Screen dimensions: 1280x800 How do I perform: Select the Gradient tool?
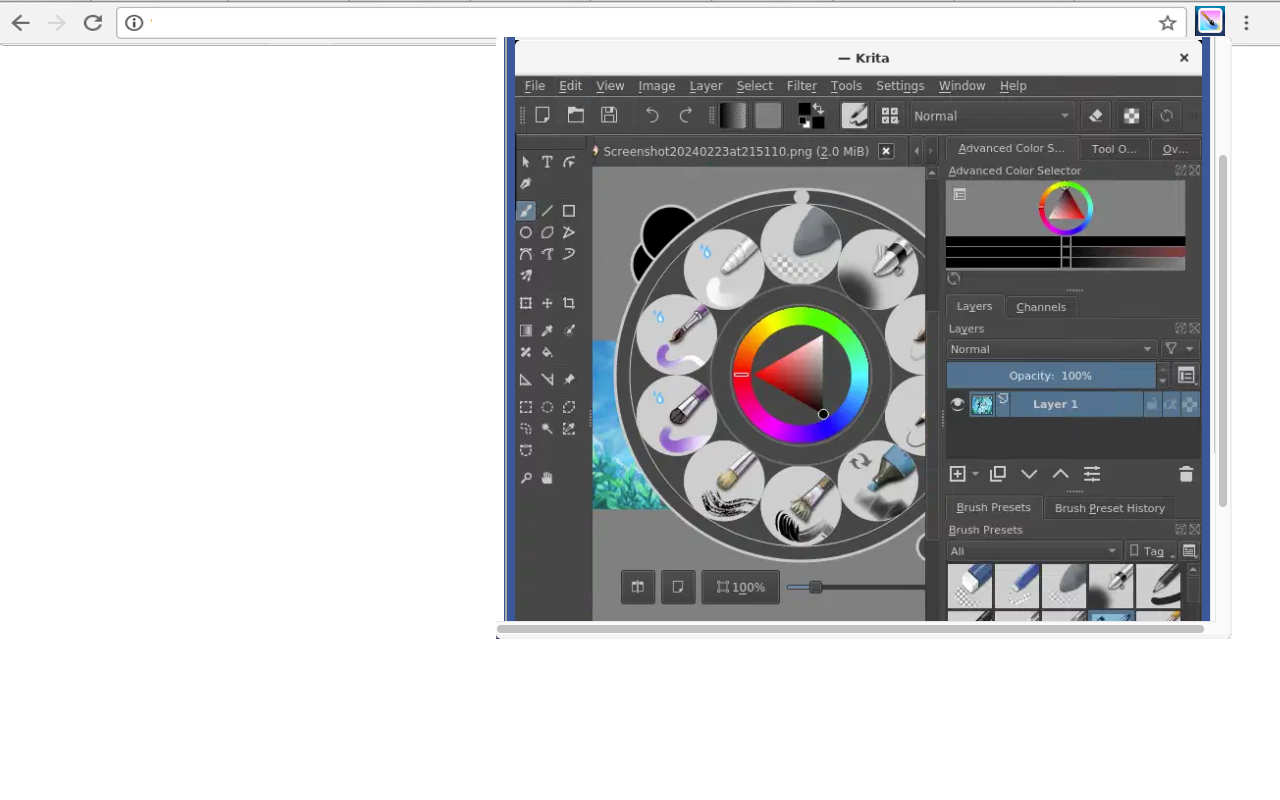click(x=527, y=329)
